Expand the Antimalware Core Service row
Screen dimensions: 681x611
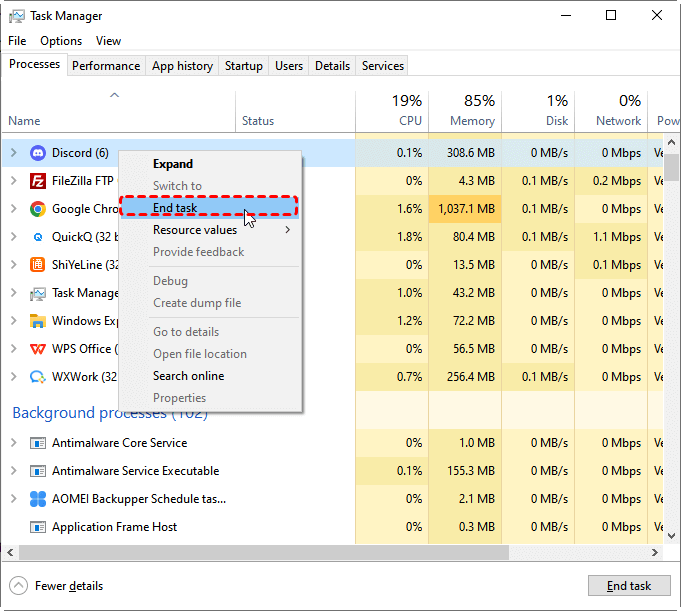14,443
